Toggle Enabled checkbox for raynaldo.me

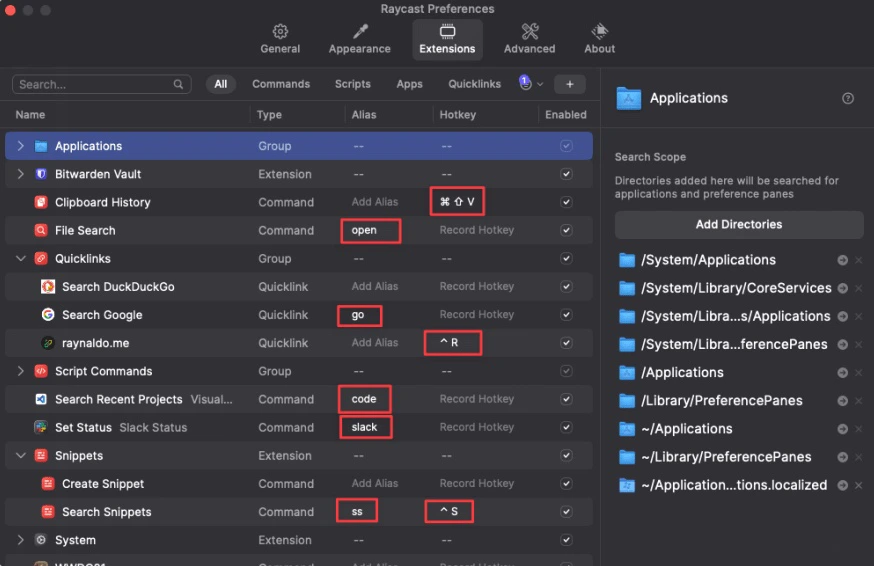coord(566,343)
